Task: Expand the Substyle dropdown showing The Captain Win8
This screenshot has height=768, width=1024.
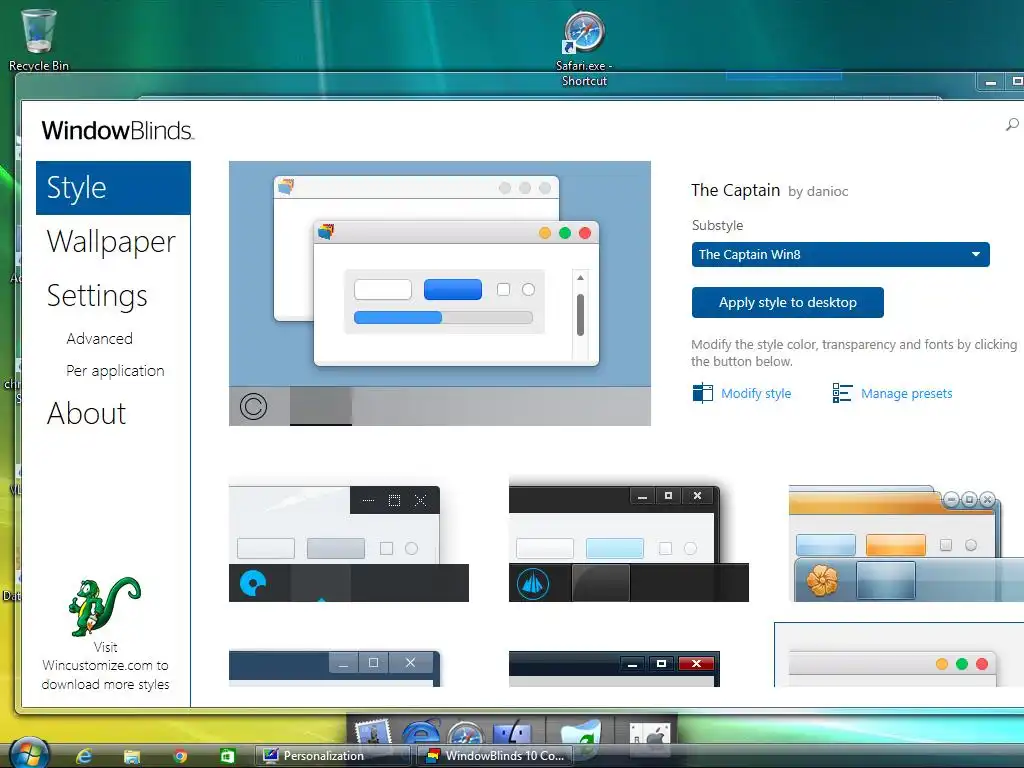Action: tap(840, 255)
